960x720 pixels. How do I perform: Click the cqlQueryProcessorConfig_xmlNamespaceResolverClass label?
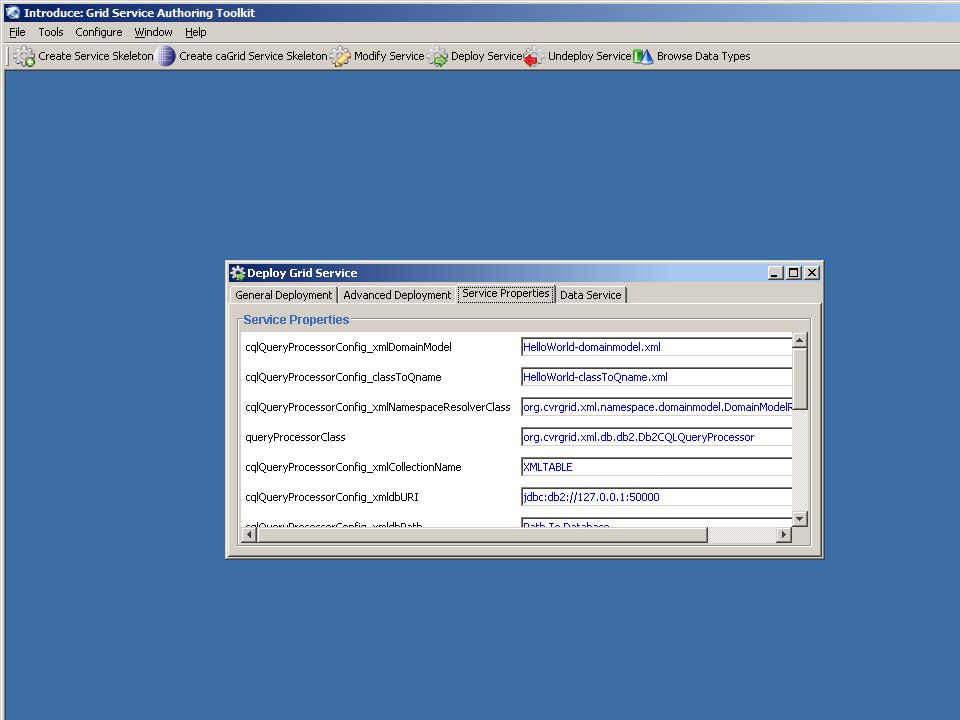click(378, 407)
